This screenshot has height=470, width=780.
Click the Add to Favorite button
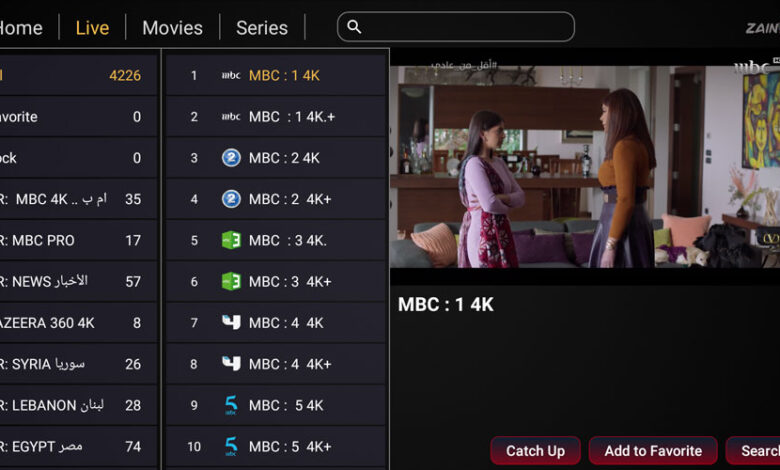[x=653, y=451]
